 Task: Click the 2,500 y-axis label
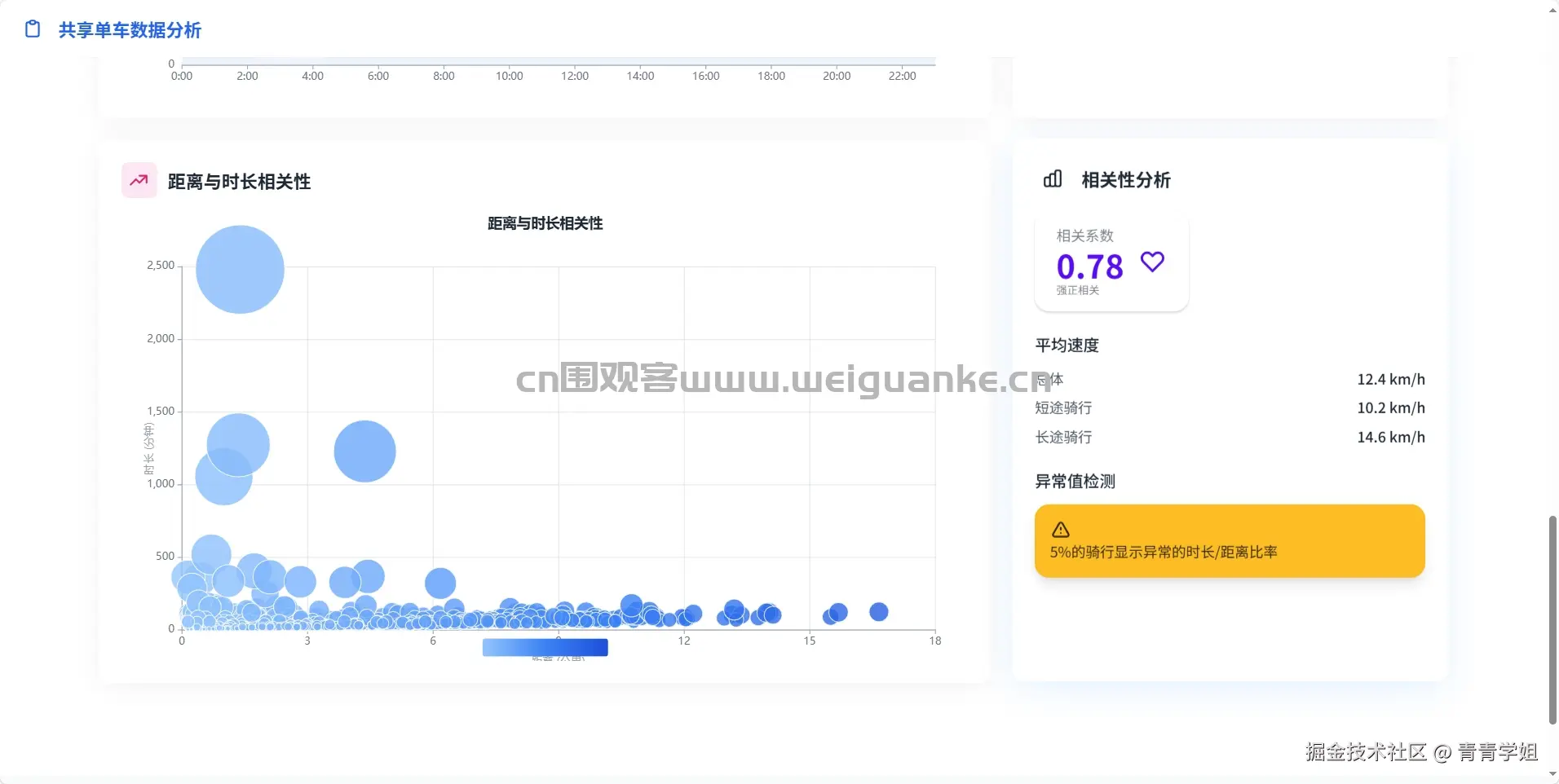pos(161,266)
